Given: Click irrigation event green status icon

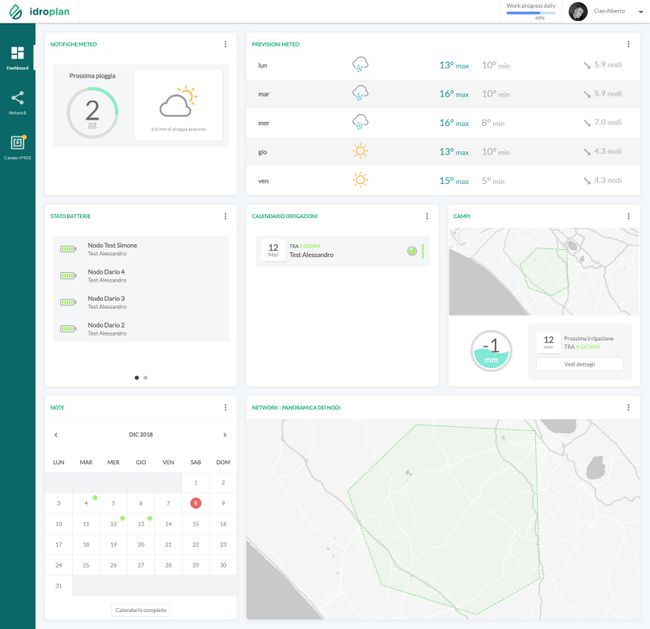Looking at the screenshot, I should coord(412,251).
